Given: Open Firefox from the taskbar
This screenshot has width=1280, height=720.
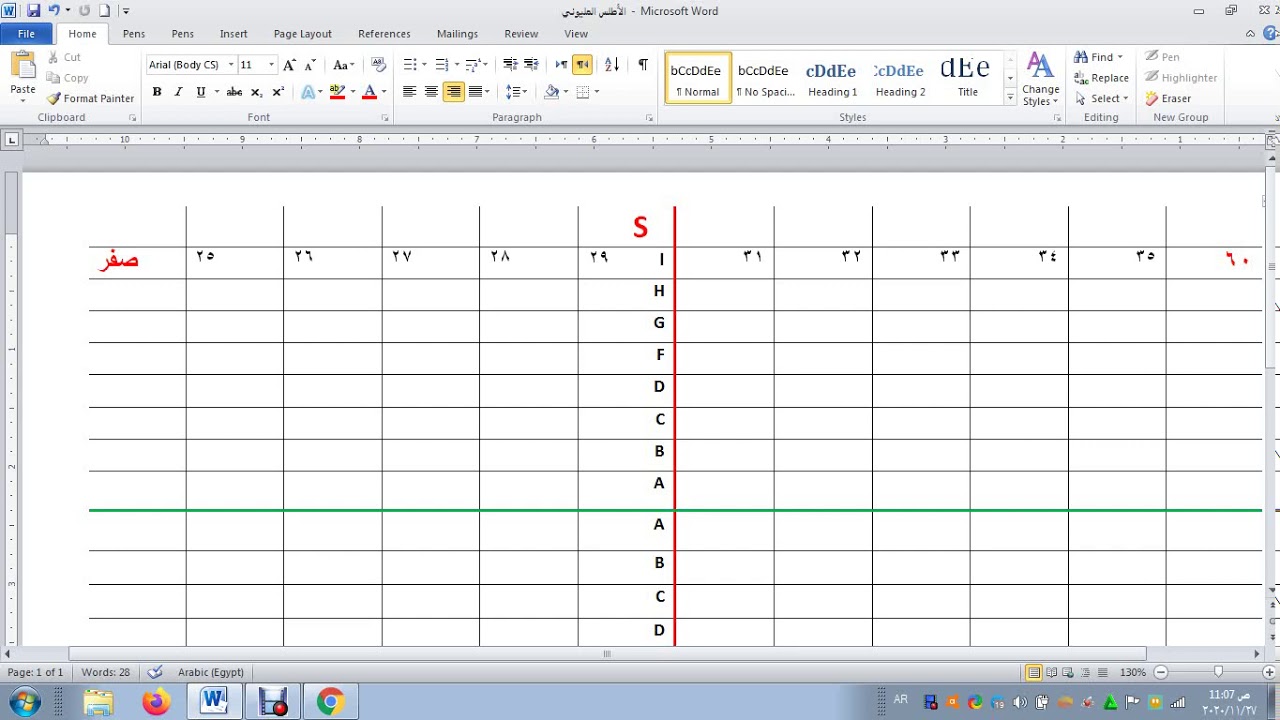Looking at the screenshot, I should click(156, 702).
